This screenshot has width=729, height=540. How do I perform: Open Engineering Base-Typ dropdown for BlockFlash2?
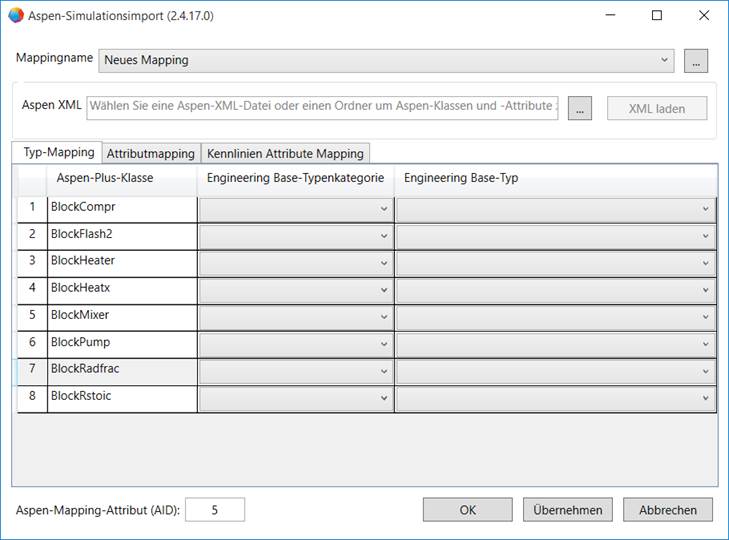556,236
